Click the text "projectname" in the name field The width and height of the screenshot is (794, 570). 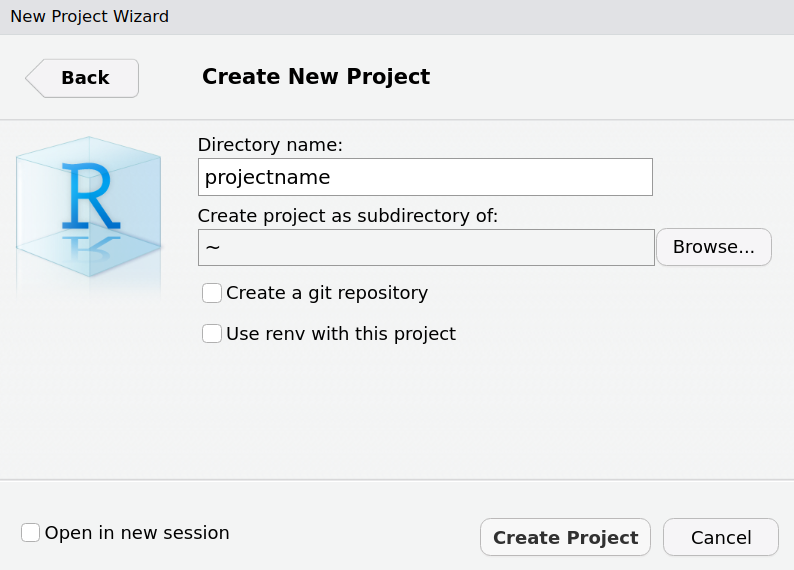coord(267,178)
